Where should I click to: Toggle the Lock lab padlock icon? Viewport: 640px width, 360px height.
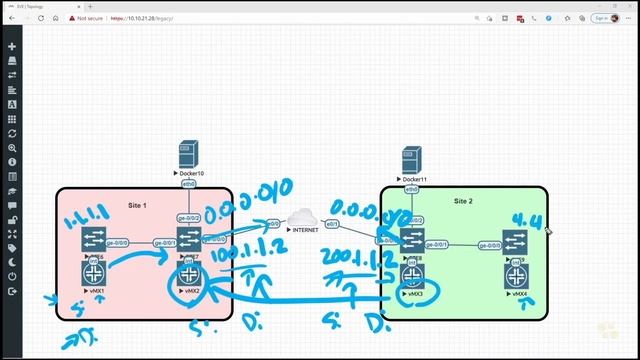[12, 220]
